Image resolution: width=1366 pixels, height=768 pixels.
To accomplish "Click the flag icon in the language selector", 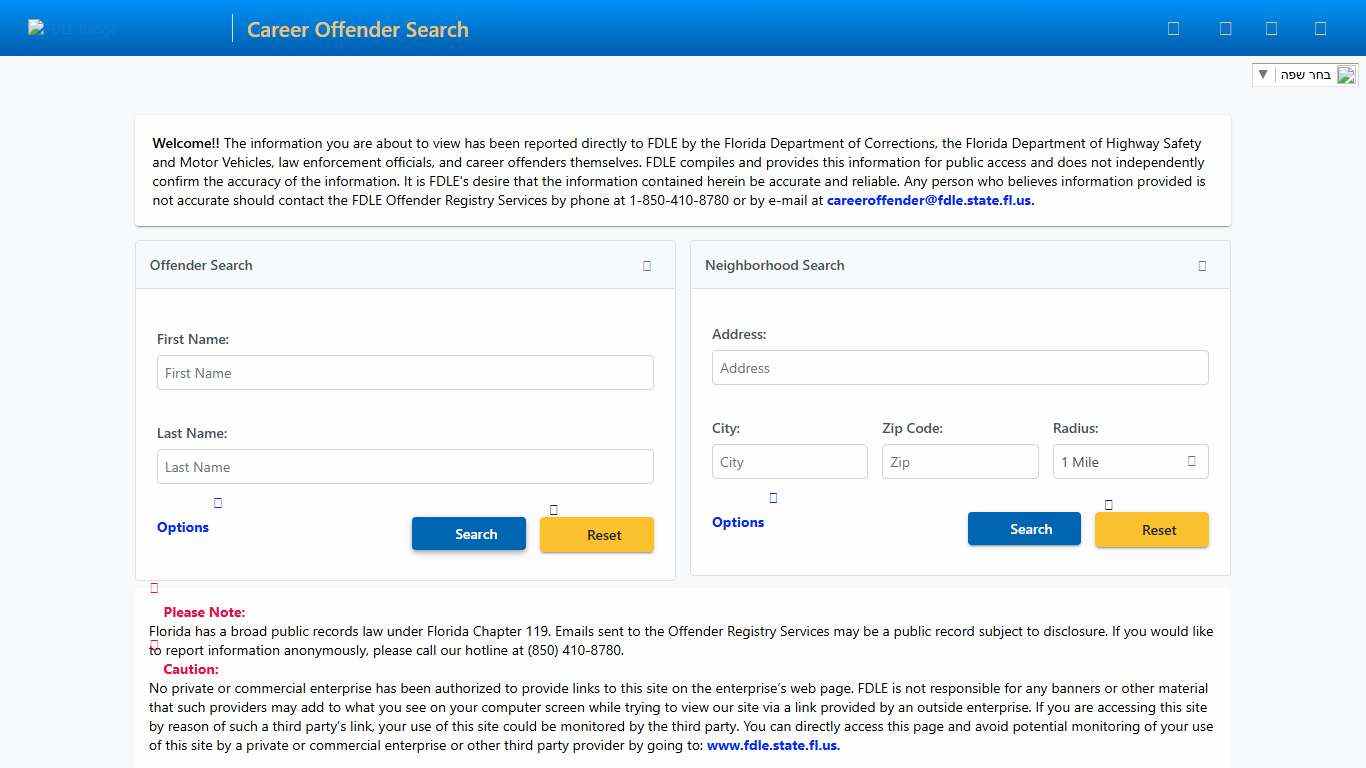I will click(1346, 74).
